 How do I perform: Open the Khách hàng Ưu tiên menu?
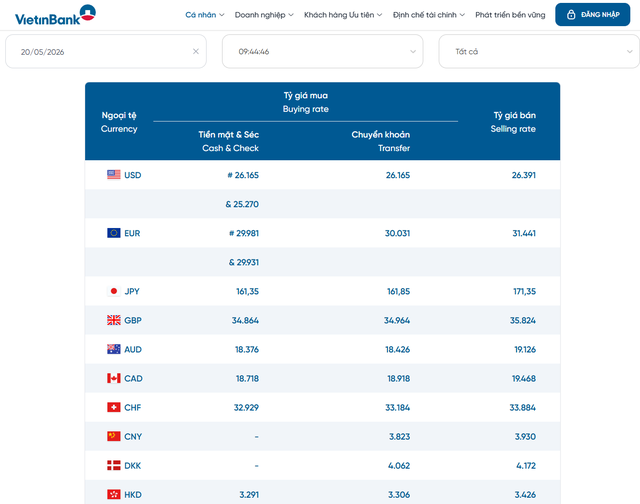click(343, 15)
